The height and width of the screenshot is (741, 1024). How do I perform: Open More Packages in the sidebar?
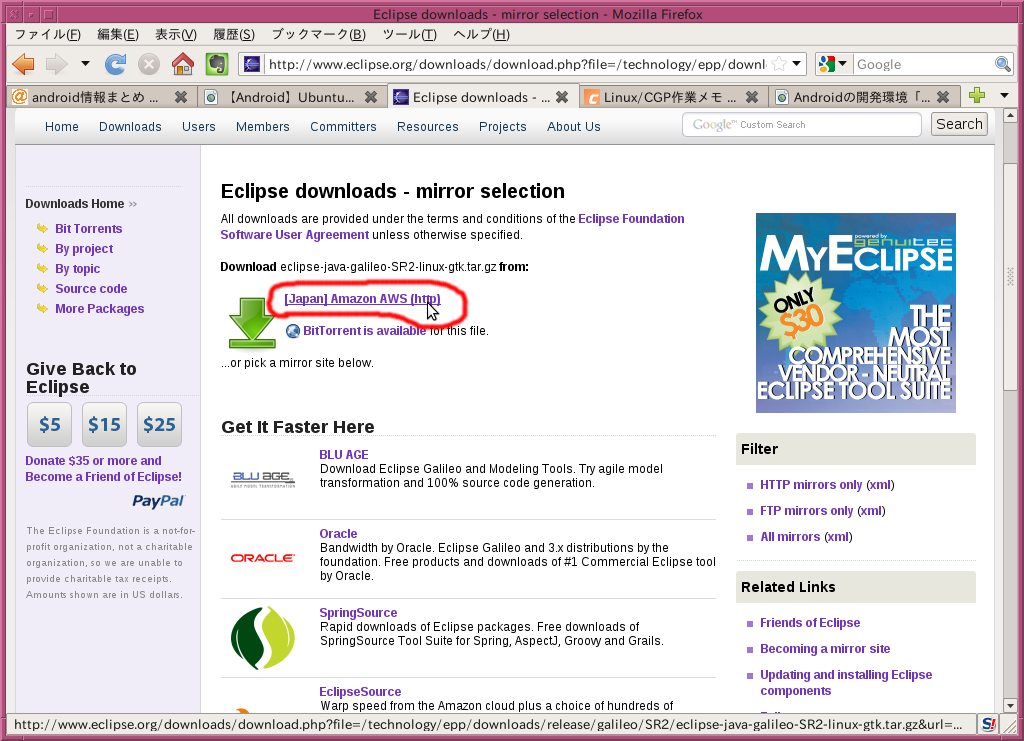100,309
